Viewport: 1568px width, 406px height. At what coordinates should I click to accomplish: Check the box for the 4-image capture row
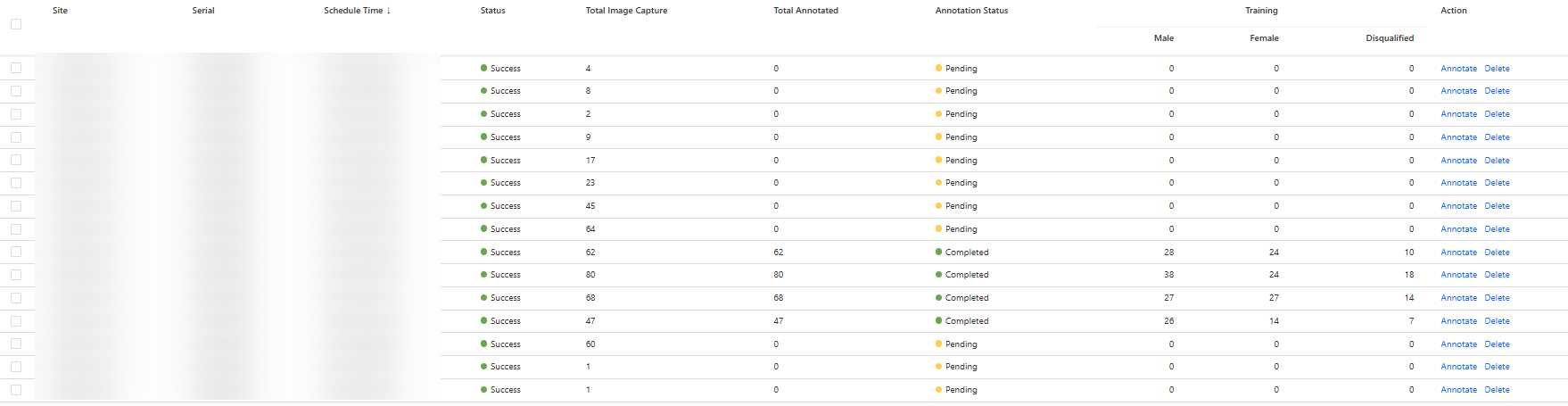(x=16, y=68)
